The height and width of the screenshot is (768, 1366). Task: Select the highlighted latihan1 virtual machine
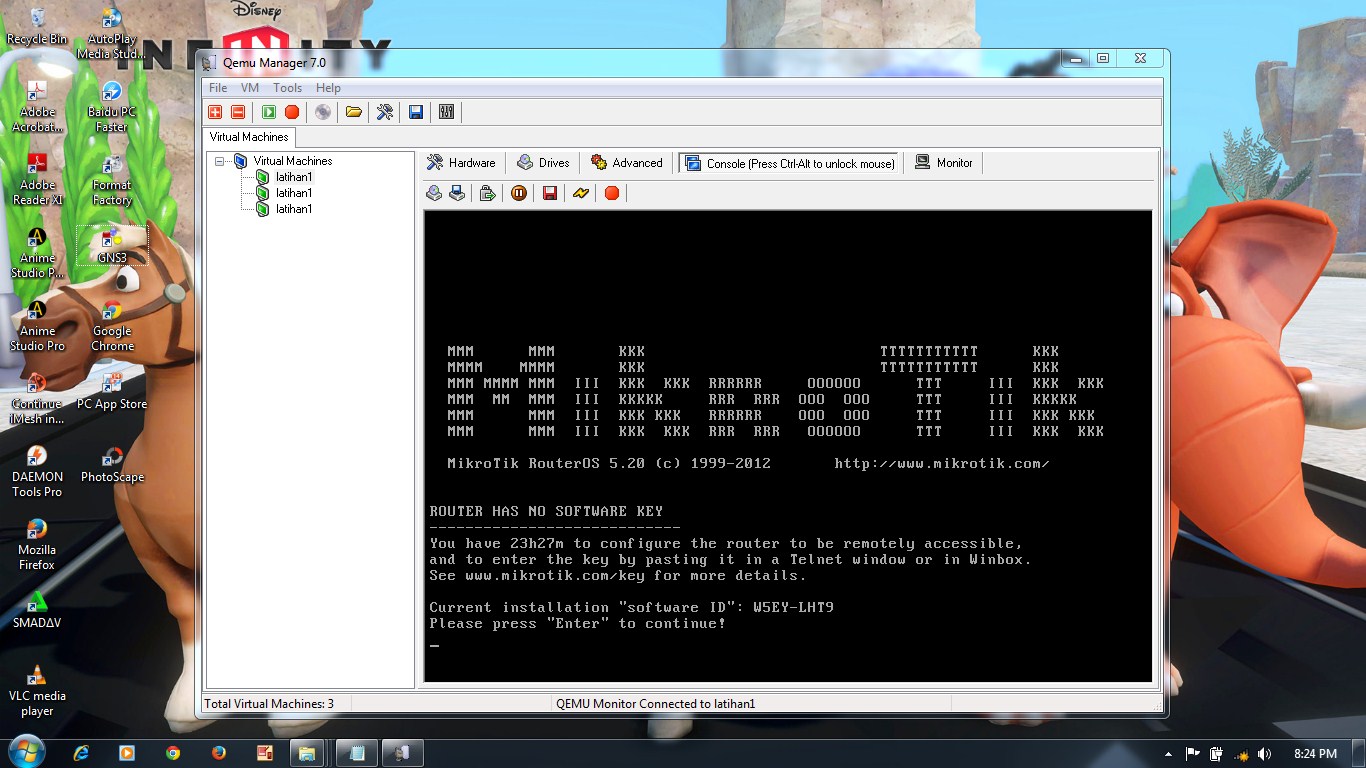click(294, 177)
